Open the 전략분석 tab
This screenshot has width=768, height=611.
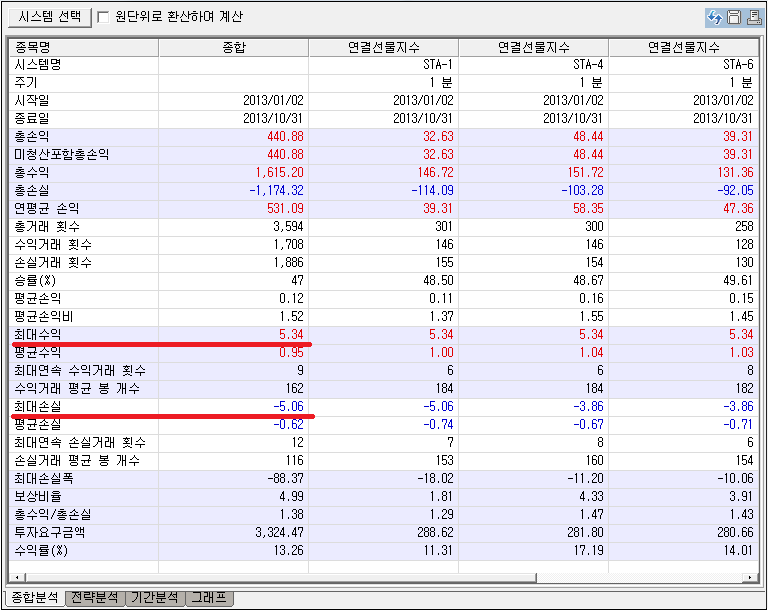tap(95, 598)
